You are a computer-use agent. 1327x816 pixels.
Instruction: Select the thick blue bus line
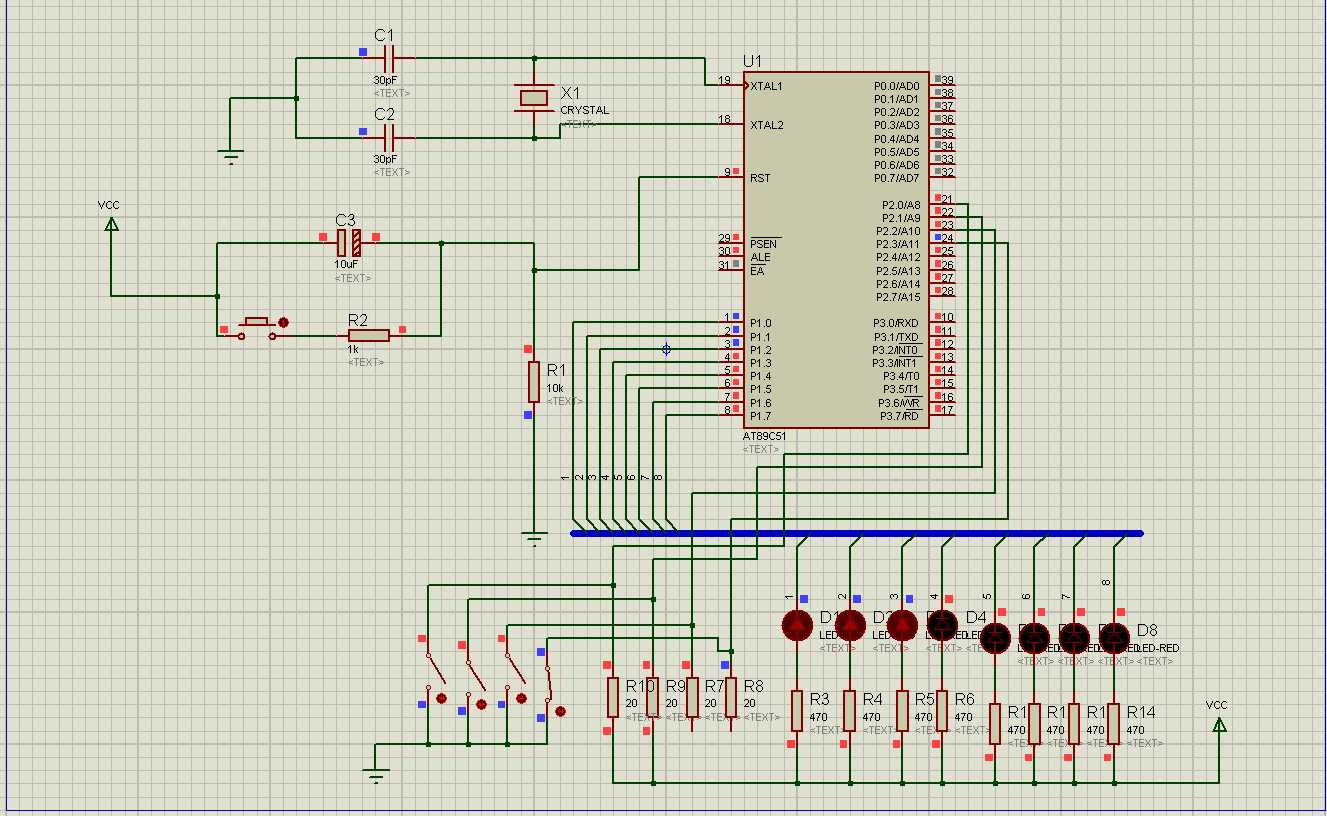857,533
